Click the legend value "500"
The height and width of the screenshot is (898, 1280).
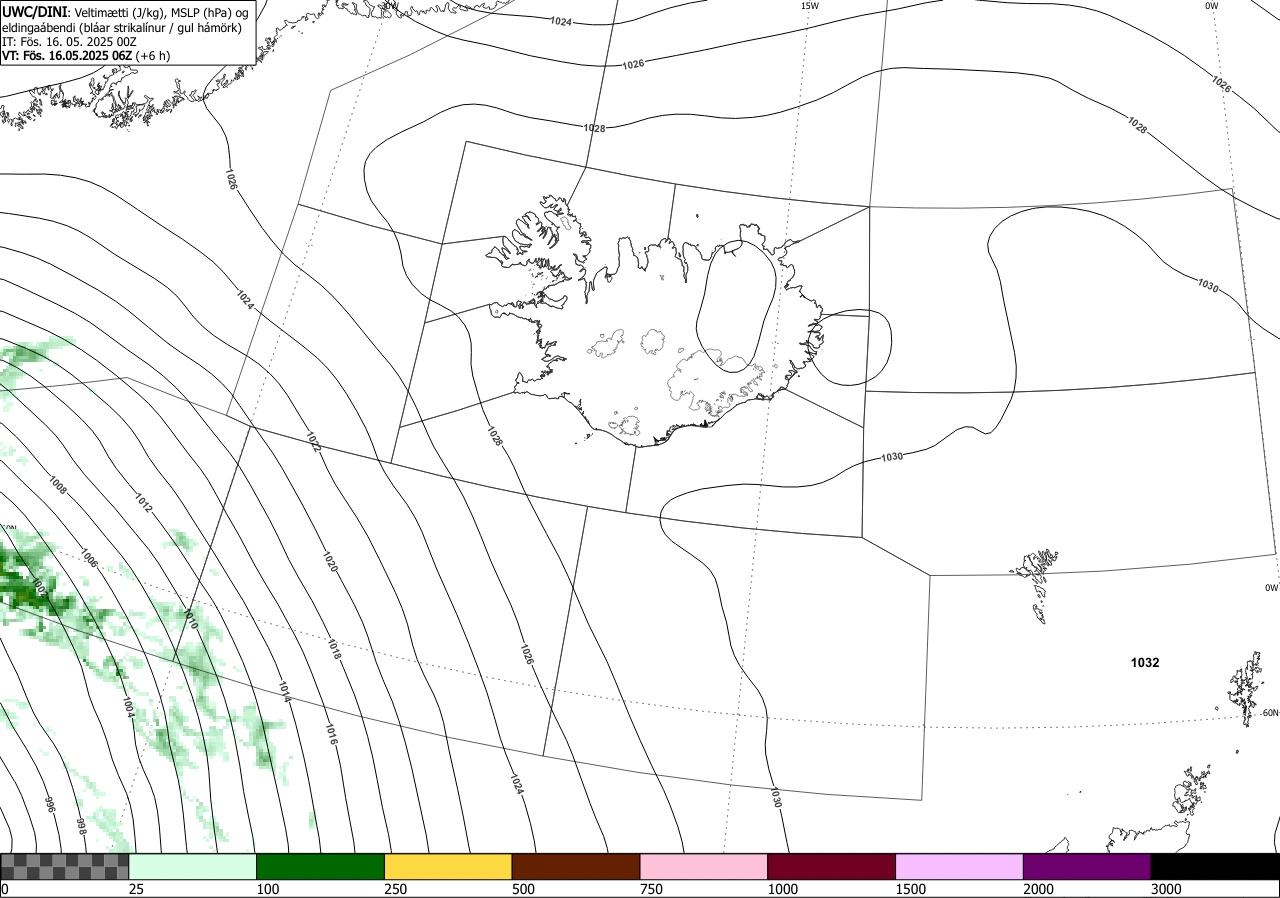pos(523,889)
